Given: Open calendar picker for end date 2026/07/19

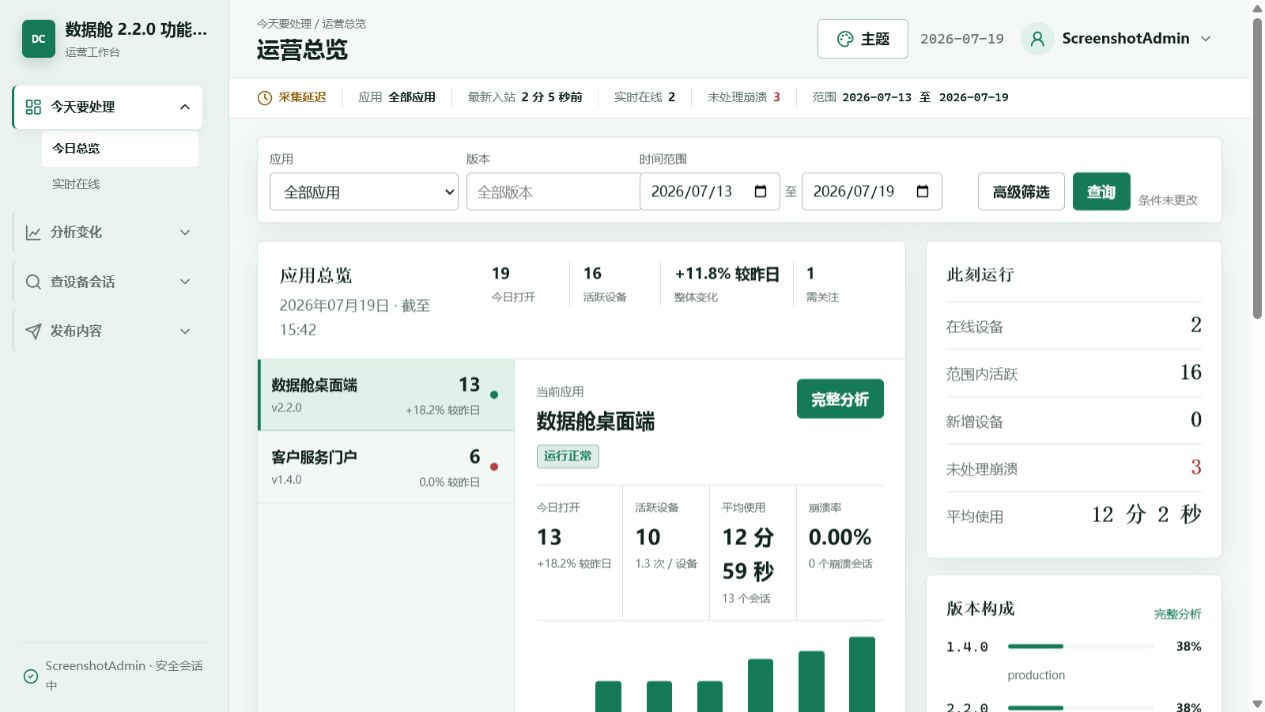Looking at the screenshot, I should pyautogui.click(x=922, y=191).
